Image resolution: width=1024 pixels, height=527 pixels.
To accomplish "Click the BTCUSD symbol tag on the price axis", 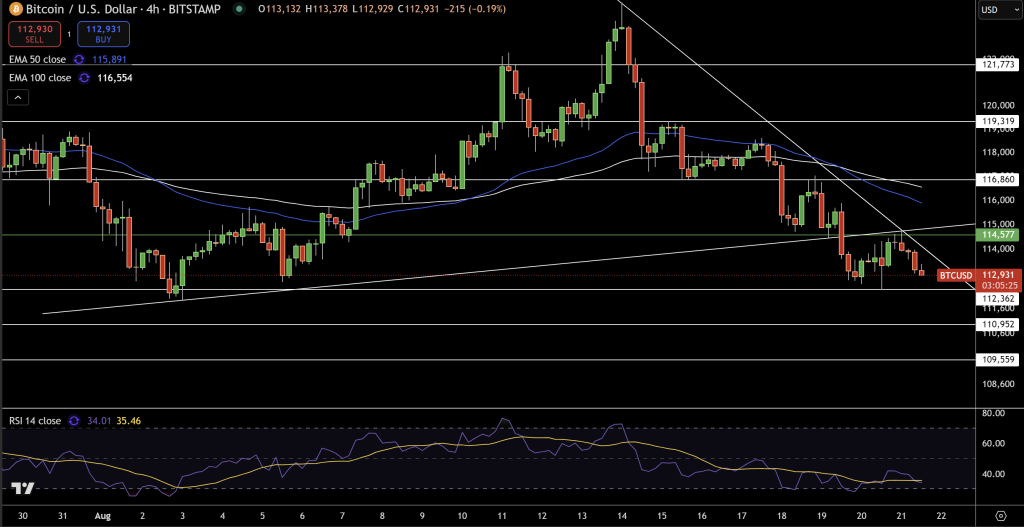I will [x=956, y=275].
